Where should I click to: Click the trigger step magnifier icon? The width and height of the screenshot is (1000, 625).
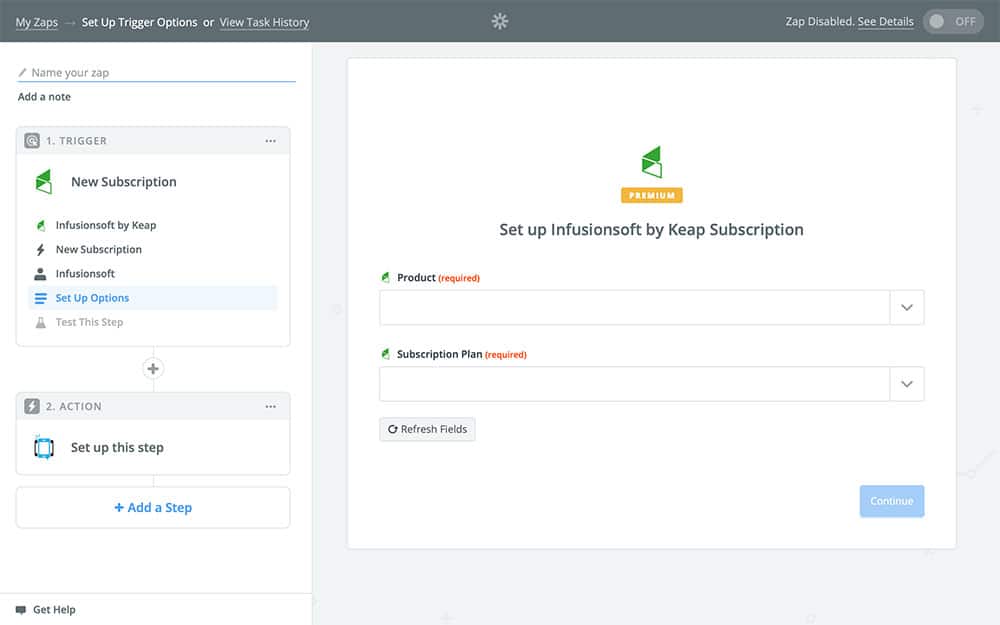[32, 141]
